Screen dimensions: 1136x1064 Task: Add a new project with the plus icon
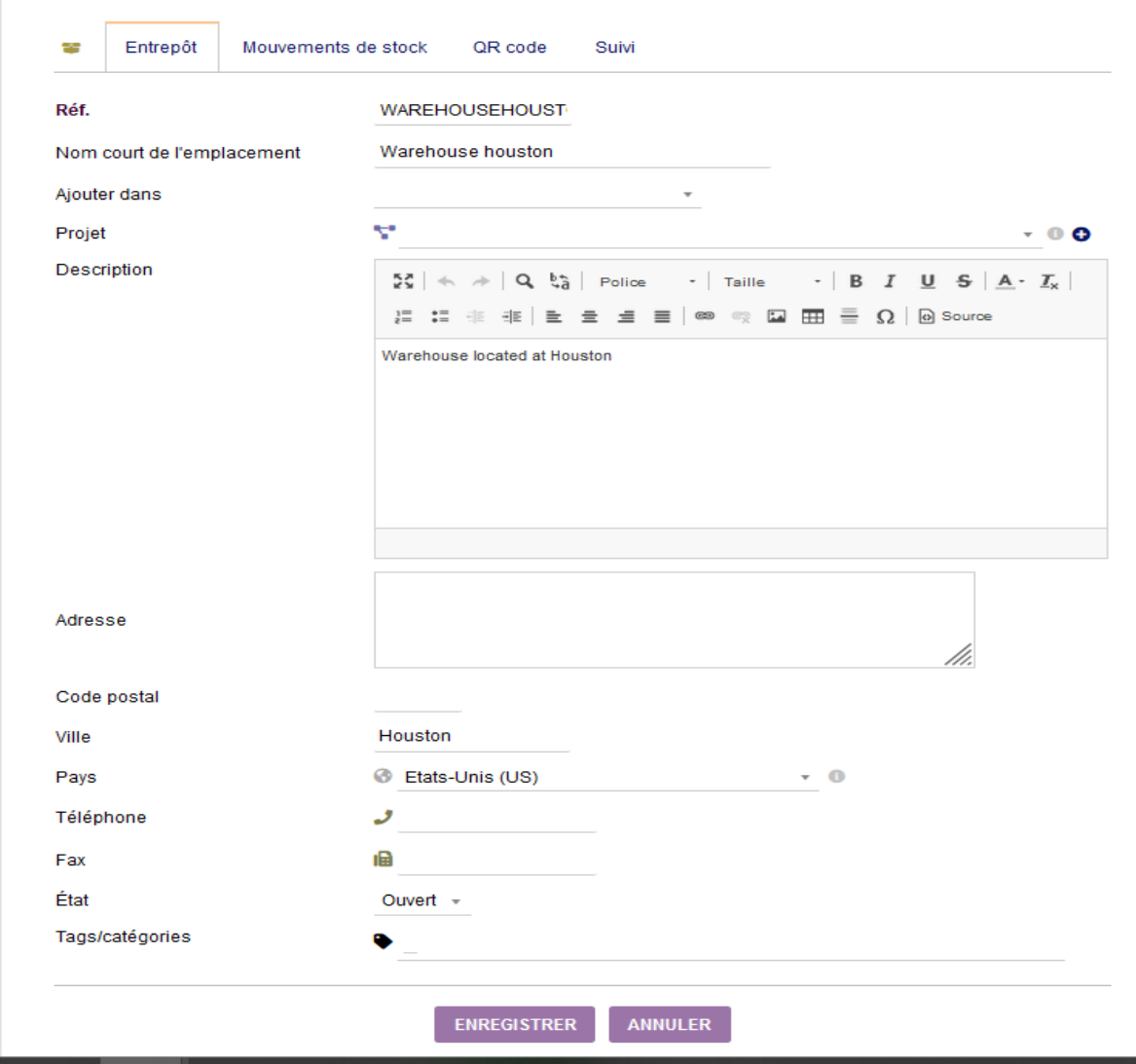click(1081, 234)
